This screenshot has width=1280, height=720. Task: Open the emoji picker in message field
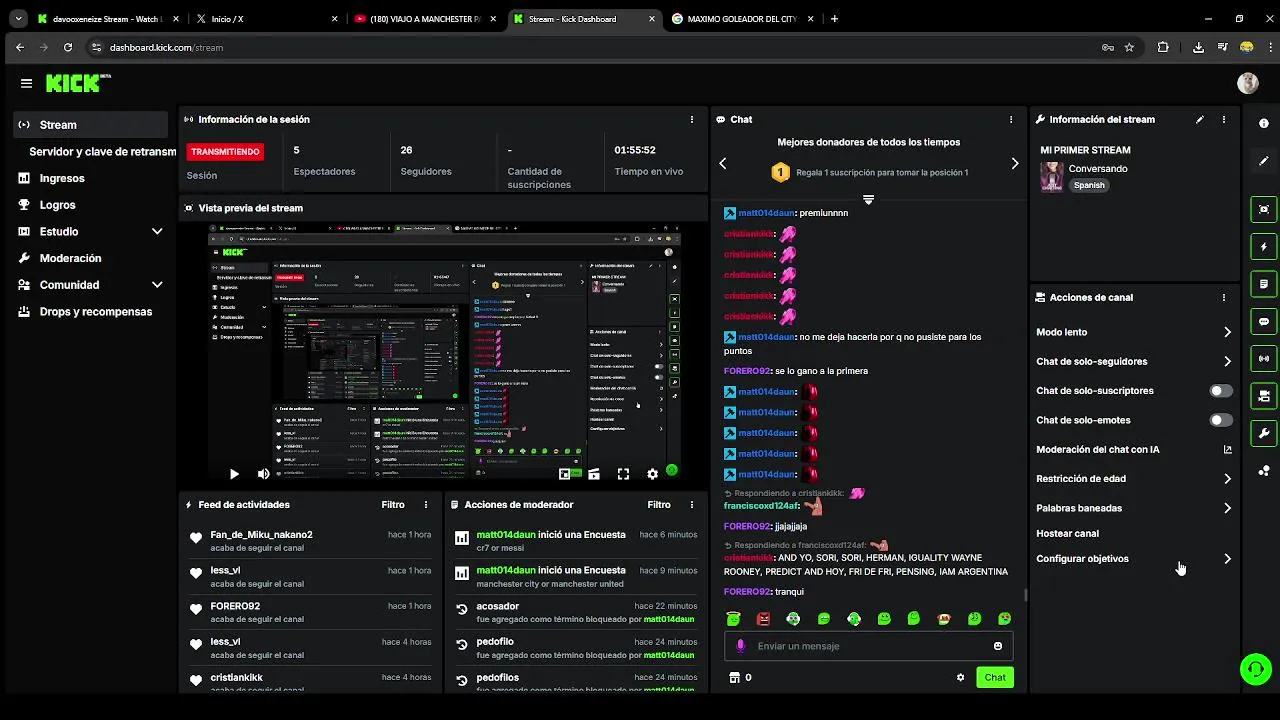(x=997, y=646)
